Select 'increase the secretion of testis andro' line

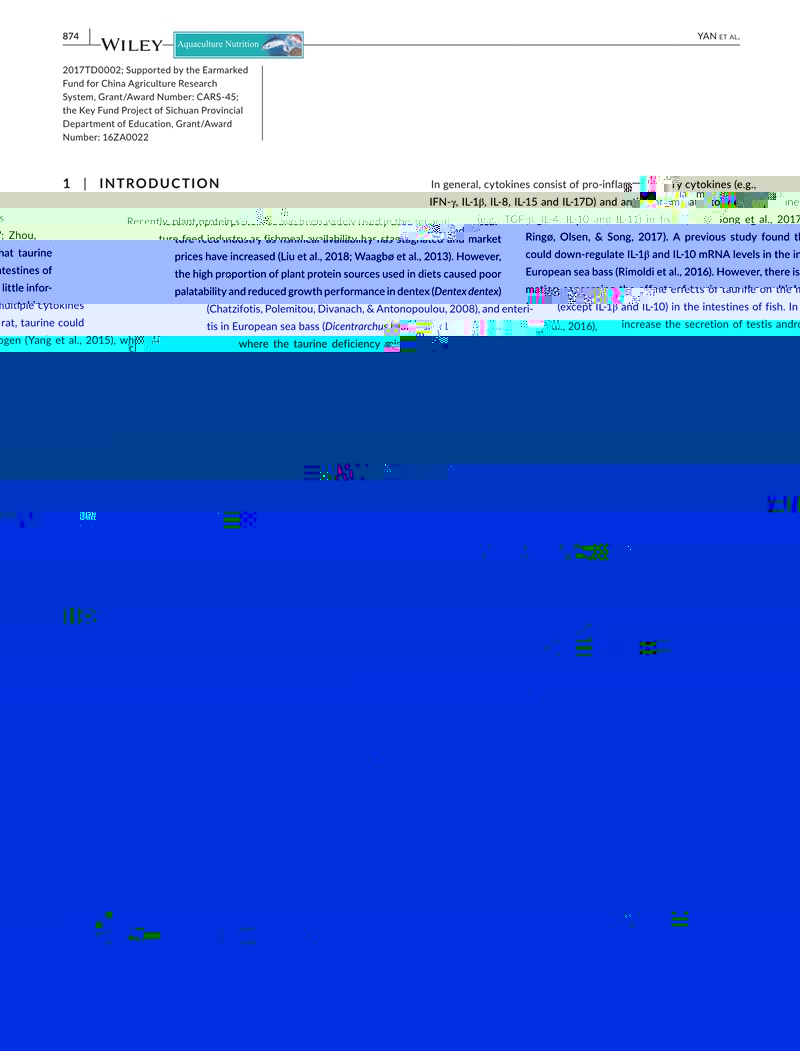coord(710,324)
